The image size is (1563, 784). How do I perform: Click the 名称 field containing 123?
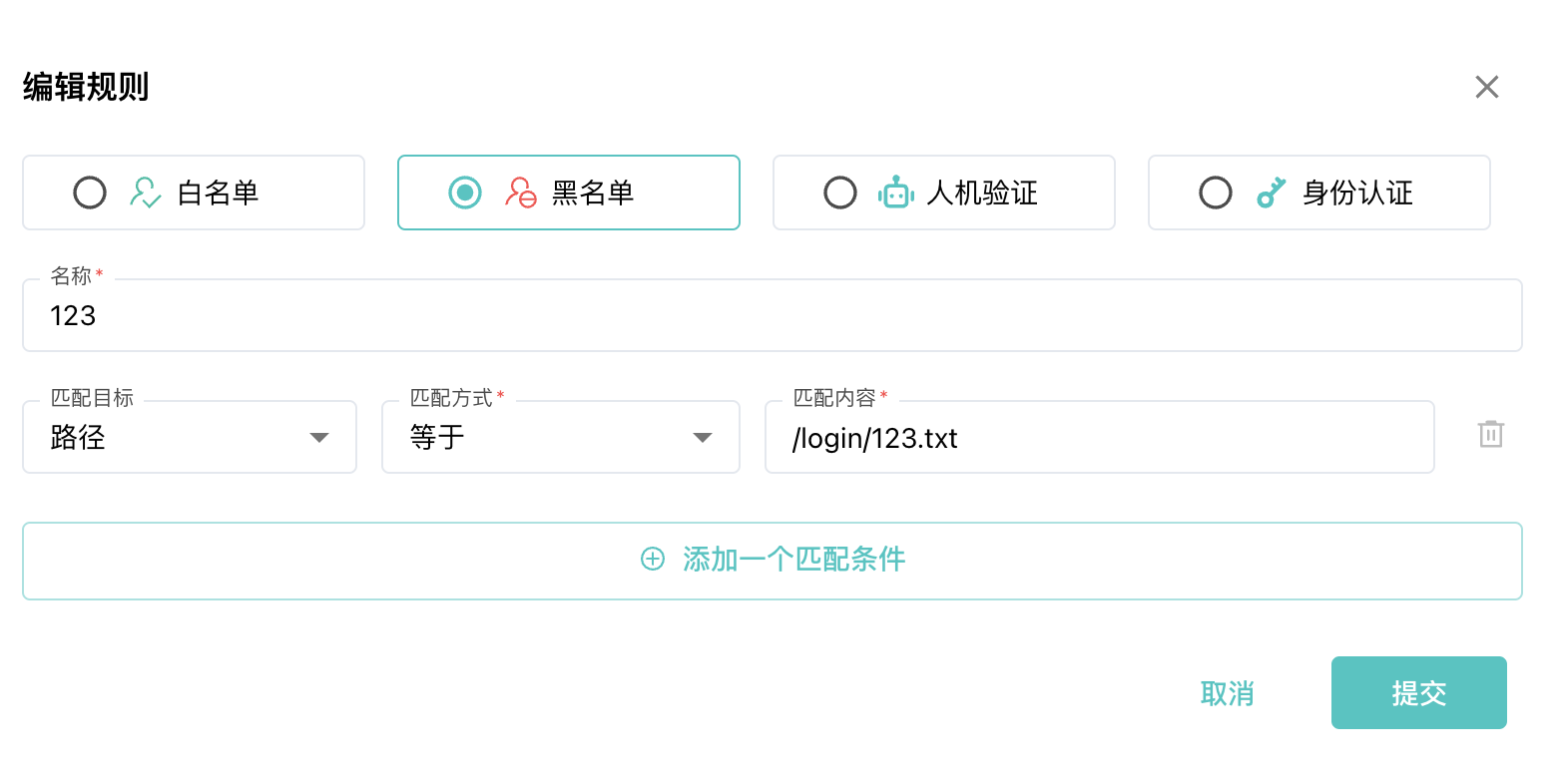773,315
